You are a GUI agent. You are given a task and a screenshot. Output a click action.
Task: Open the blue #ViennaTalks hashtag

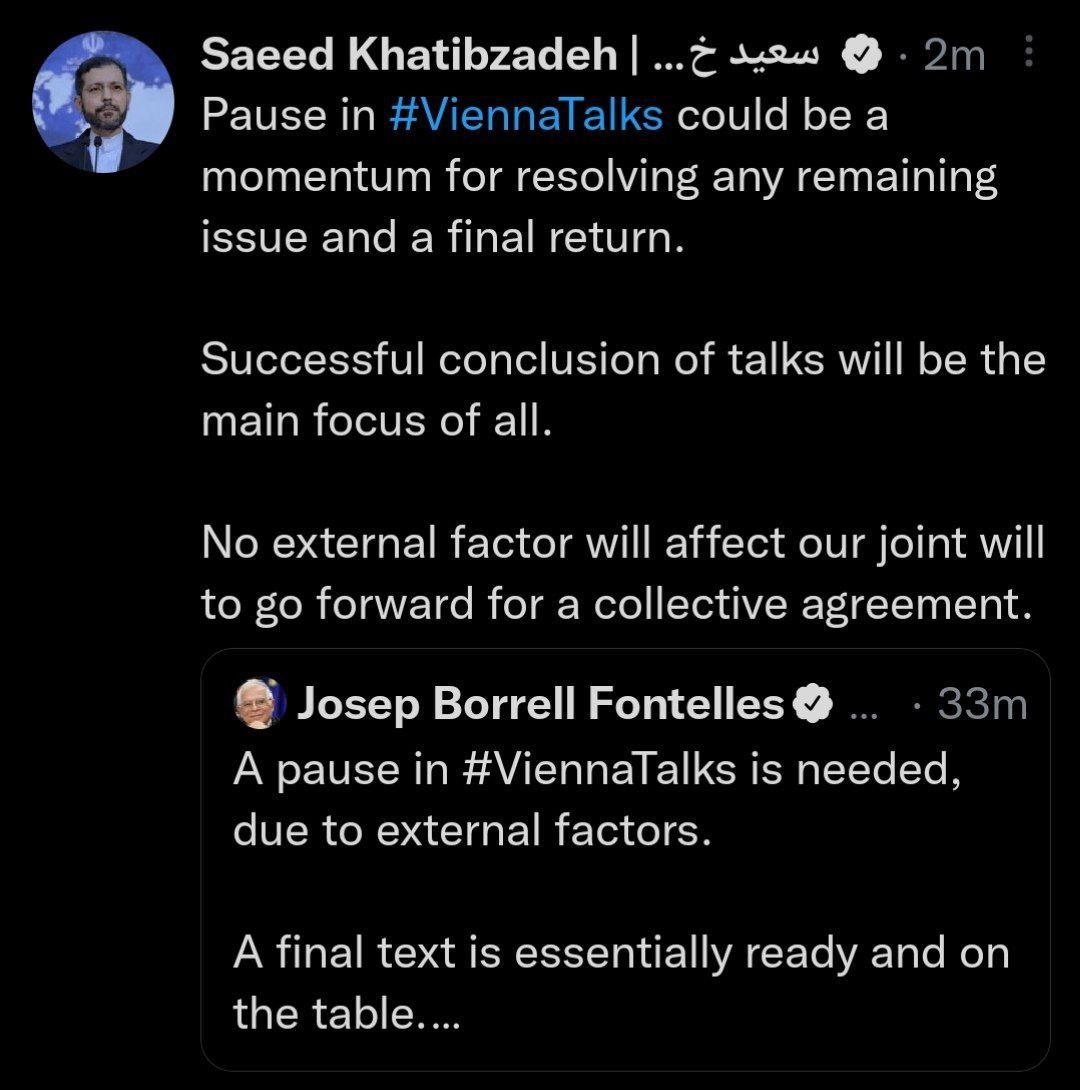(526, 115)
